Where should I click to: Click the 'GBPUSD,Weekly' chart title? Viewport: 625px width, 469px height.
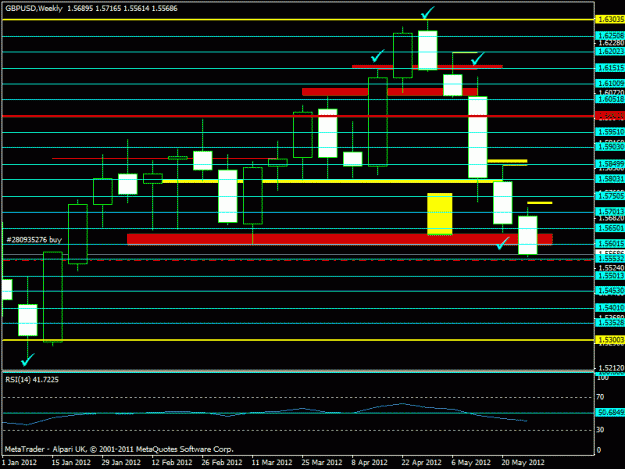point(34,8)
